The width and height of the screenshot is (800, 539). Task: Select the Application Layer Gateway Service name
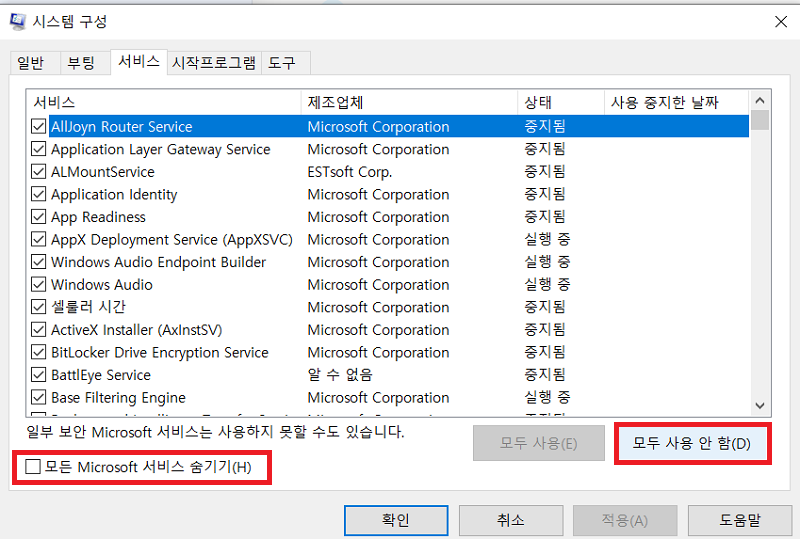click(x=161, y=149)
